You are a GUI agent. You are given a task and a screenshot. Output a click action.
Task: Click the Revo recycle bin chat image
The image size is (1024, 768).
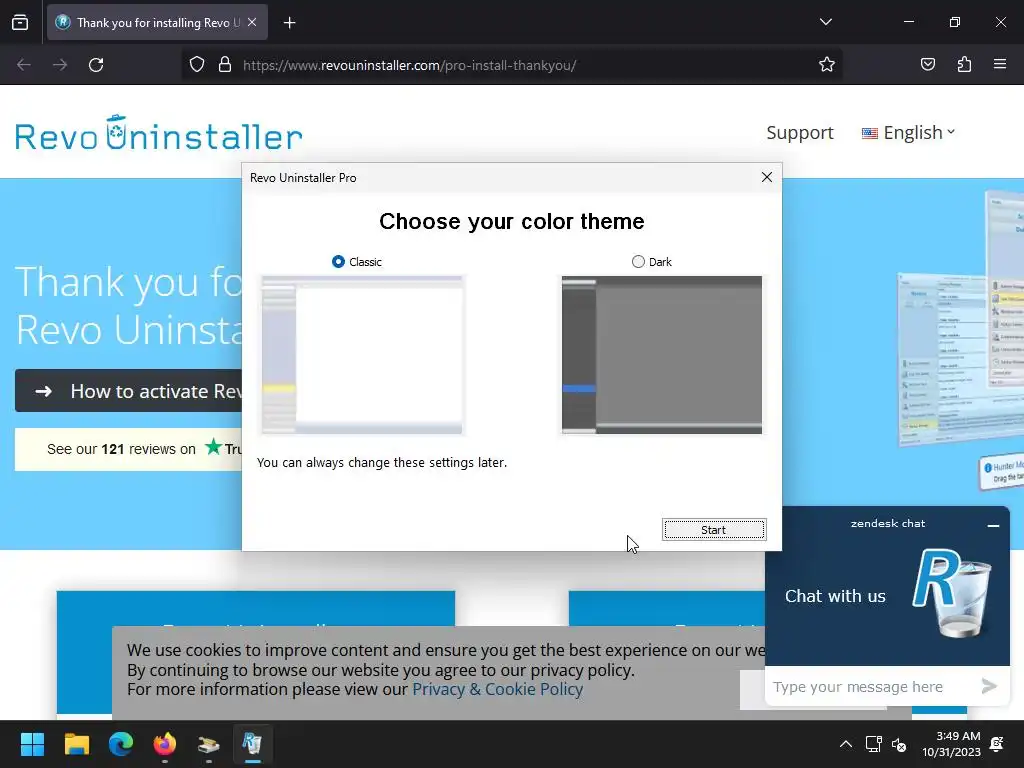click(952, 593)
